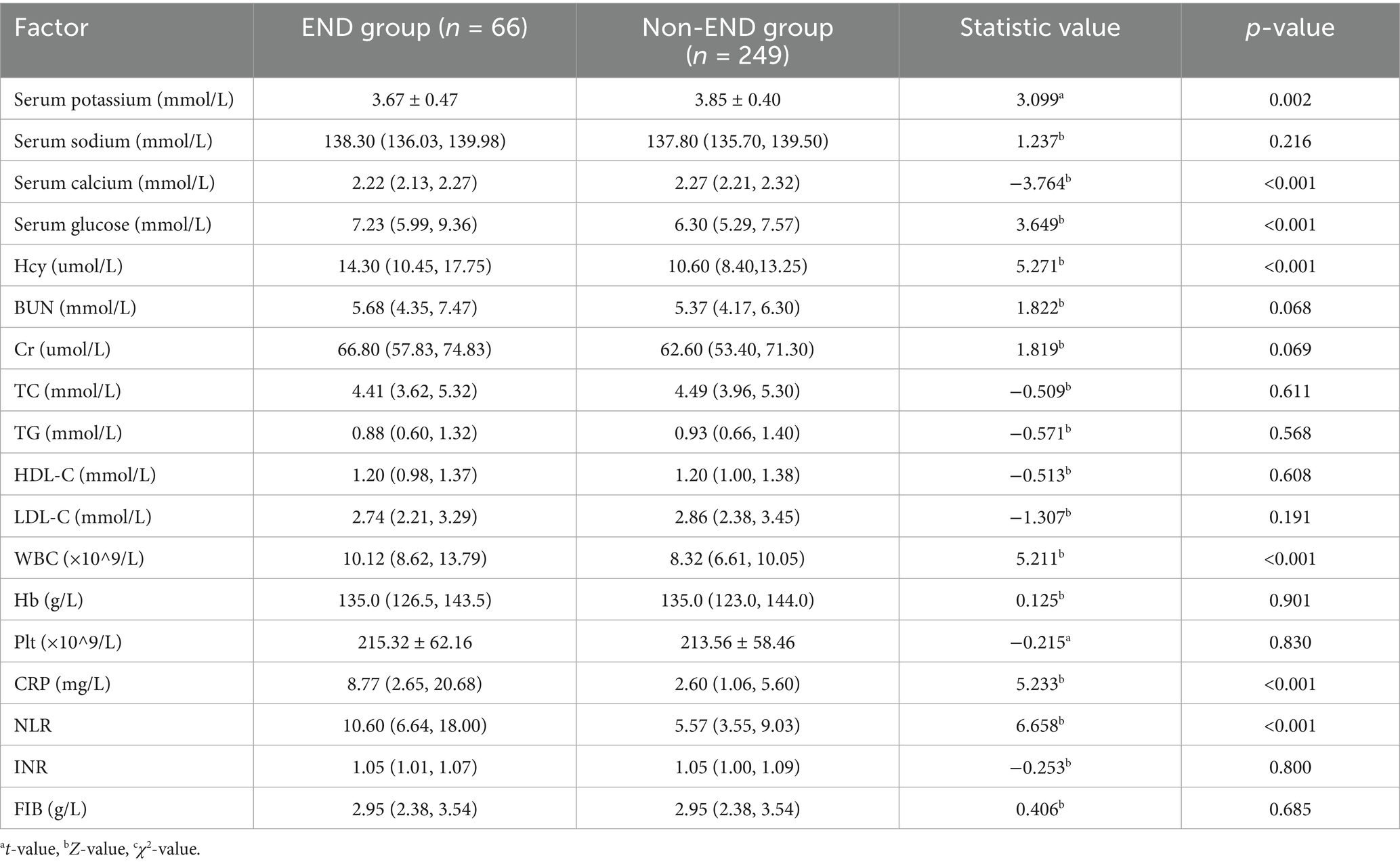Image resolution: width=1400 pixels, height=864 pixels.
Task: Select the Serum sodium row label
Action: [x=113, y=142]
